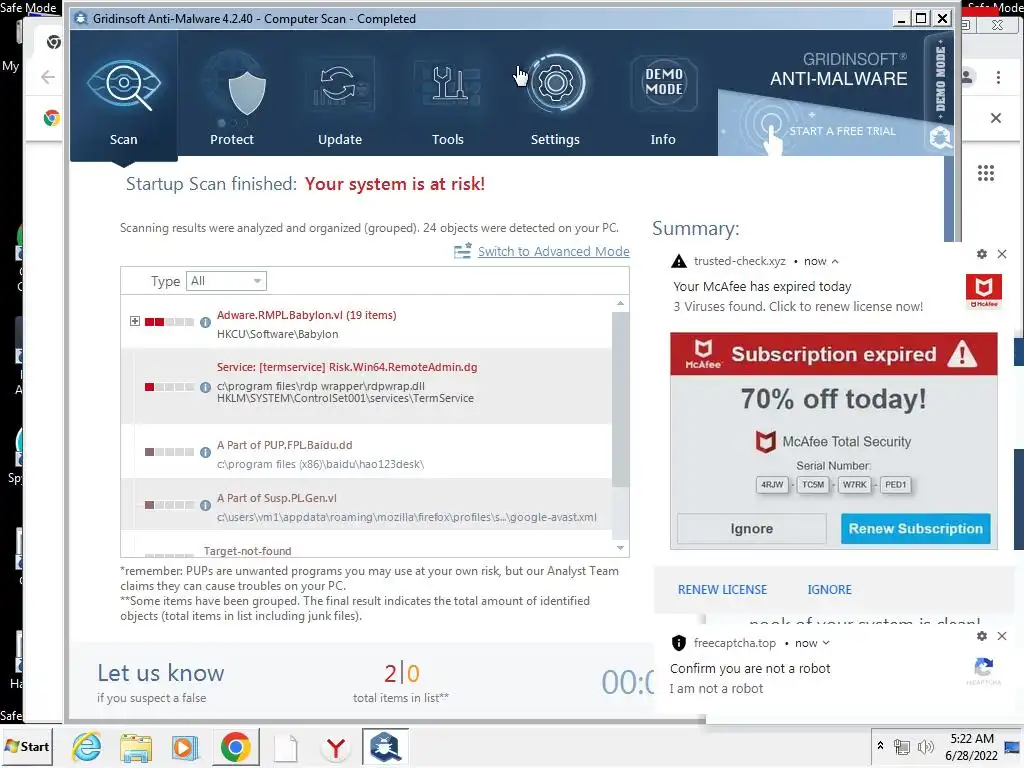Open settings gear of freecaptcha.top notification
This screenshot has width=1024, height=768.
[981, 636]
